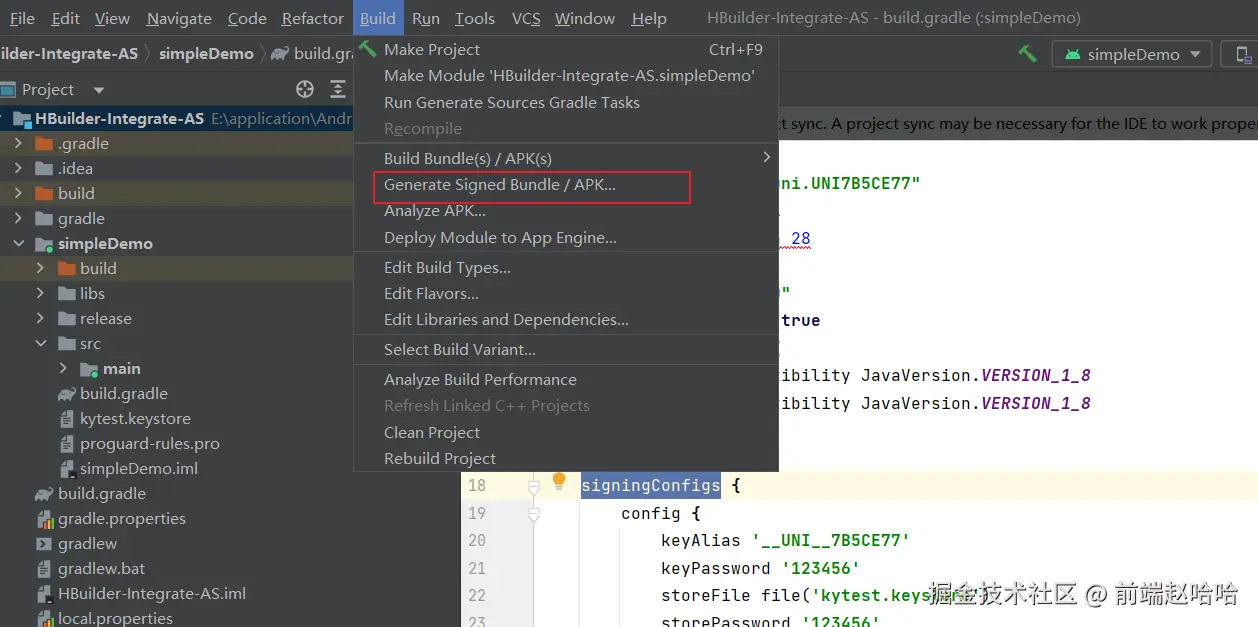Expand the .gradle folder arrow
The image size is (1258, 627).
(18, 143)
